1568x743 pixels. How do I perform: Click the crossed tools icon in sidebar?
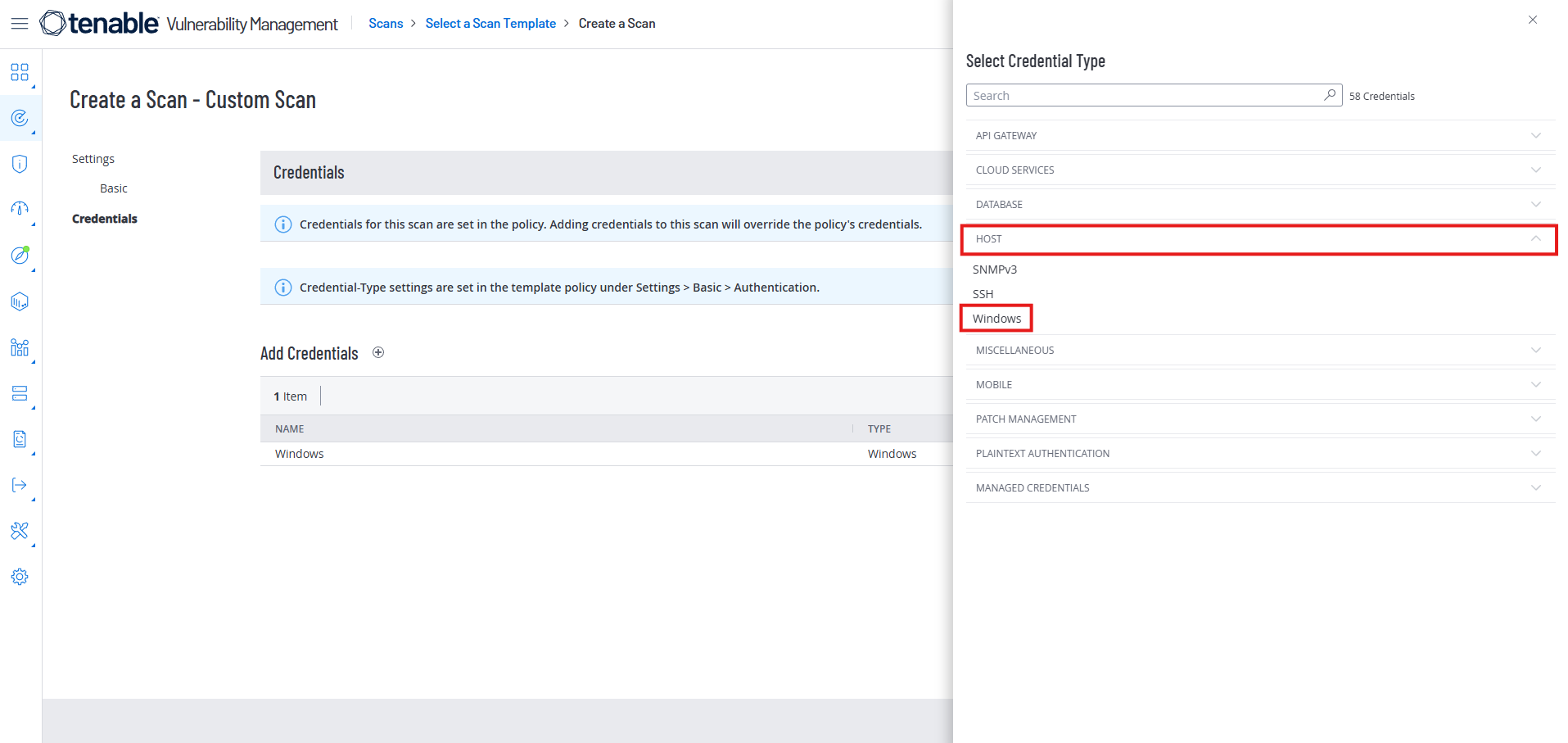tap(20, 531)
